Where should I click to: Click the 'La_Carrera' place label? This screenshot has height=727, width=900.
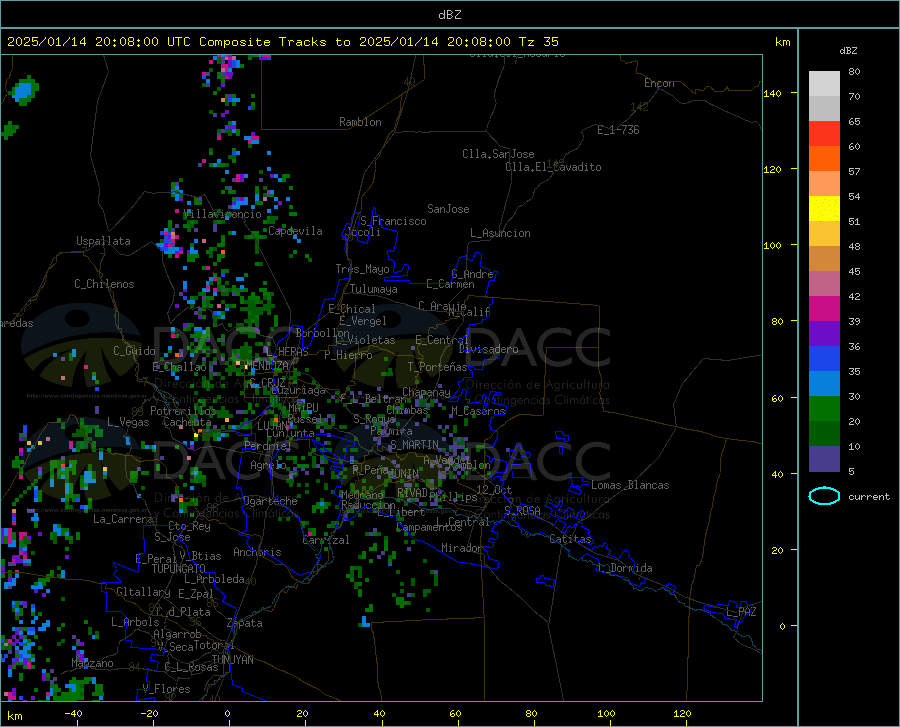coord(123,519)
